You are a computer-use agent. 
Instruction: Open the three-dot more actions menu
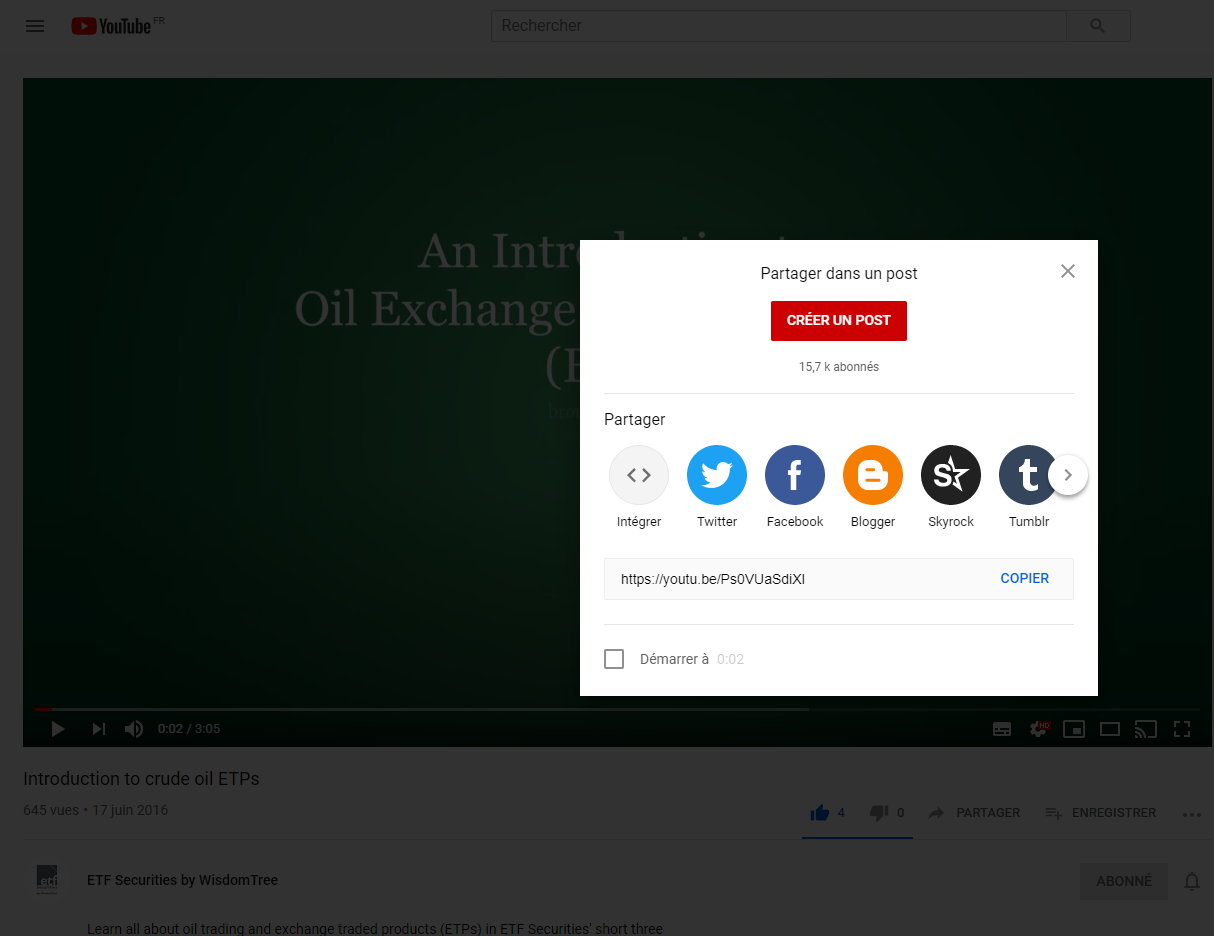tap(1192, 814)
